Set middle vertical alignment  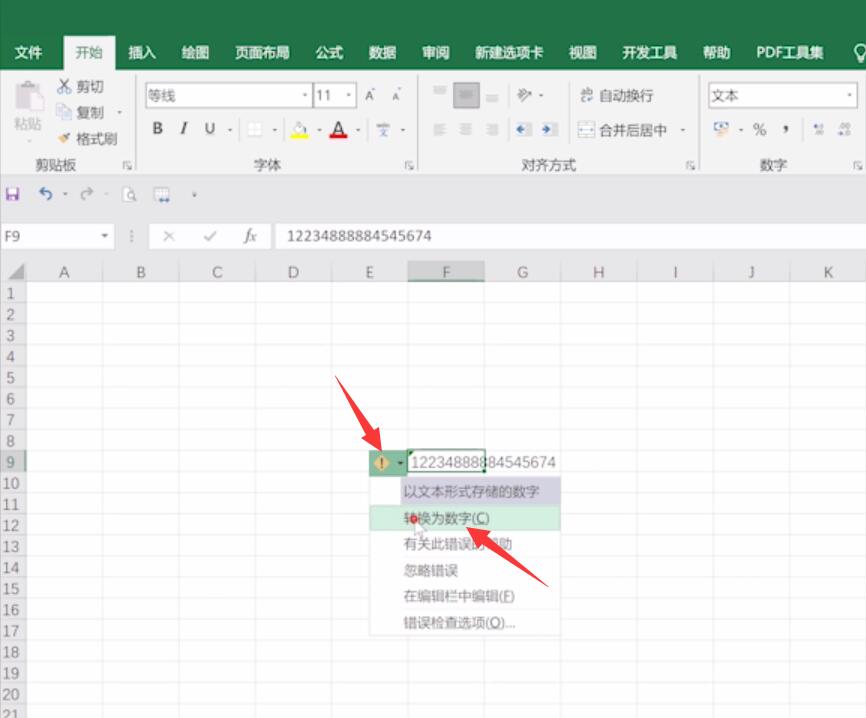[x=466, y=96]
